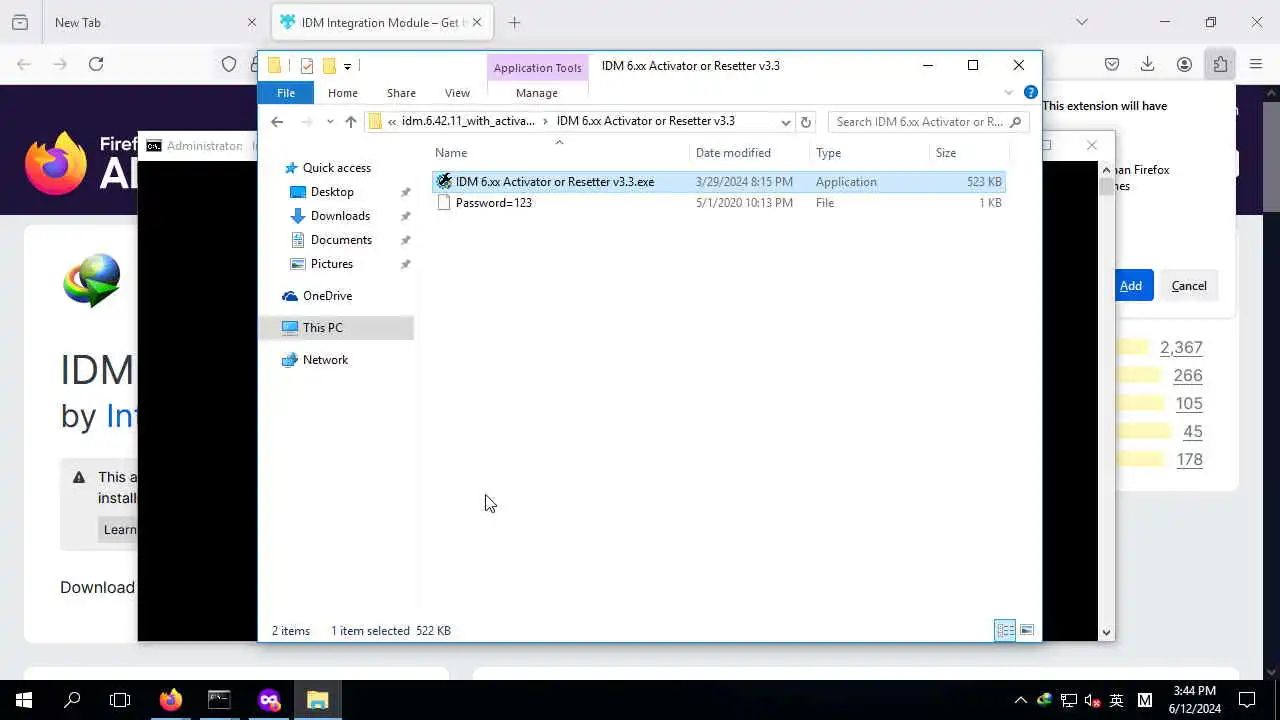Image resolution: width=1280 pixels, height=720 pixels.
Task: Click the 2,367 five-star ratings link
Action: pos(1181,348)
